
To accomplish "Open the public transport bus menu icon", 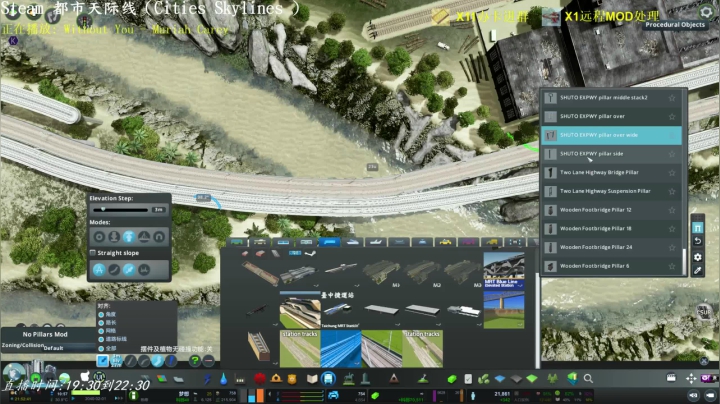I will [328, 379].
